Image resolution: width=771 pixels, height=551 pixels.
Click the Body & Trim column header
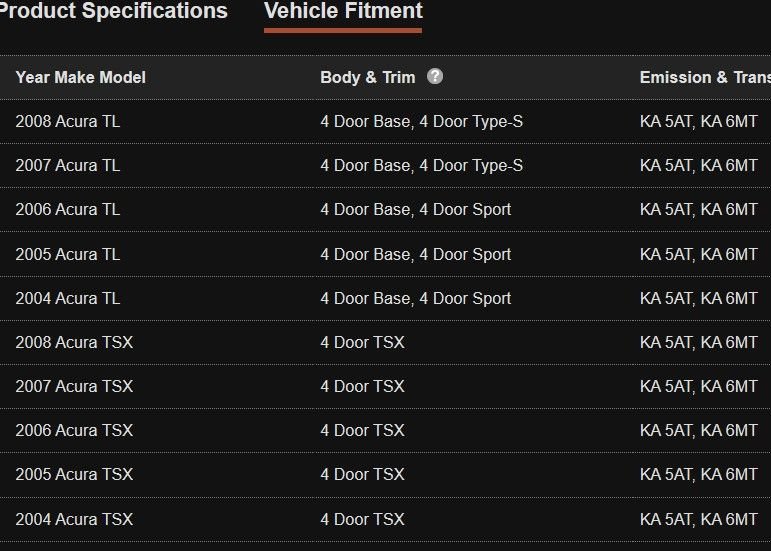pyautogui.click(x=367, y=77)
